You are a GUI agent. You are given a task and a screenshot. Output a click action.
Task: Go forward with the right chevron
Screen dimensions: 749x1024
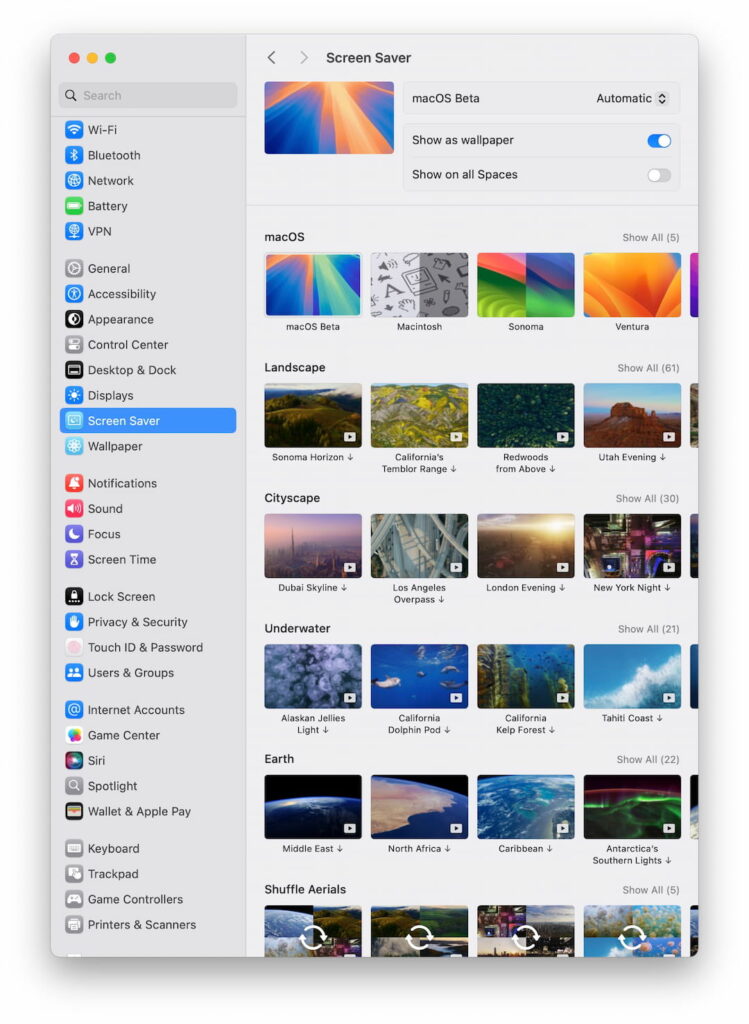pyautogui.click(x=304, y=57)
